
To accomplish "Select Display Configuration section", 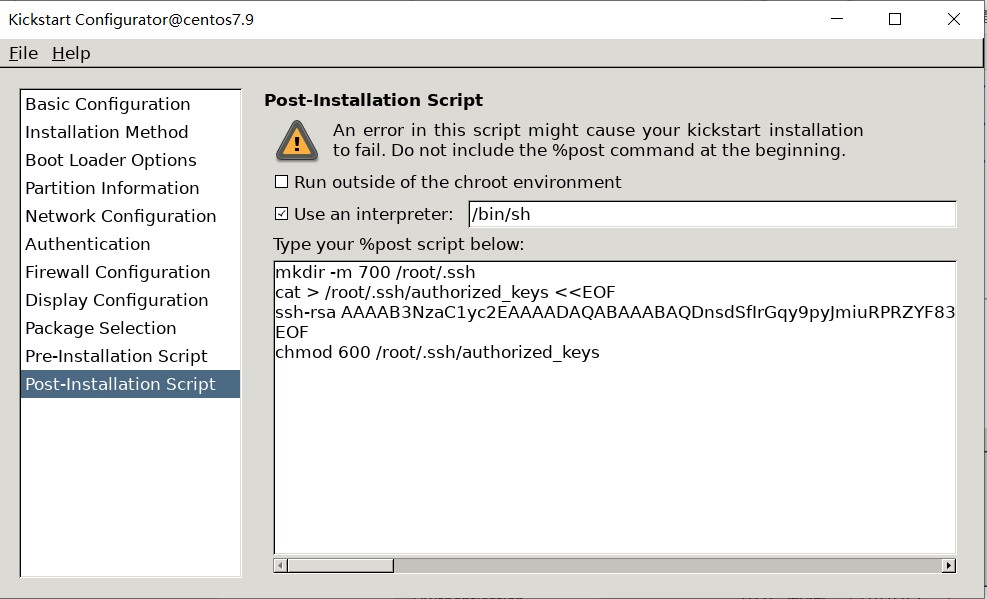I will pyautogui.click(x=130, y=300).
